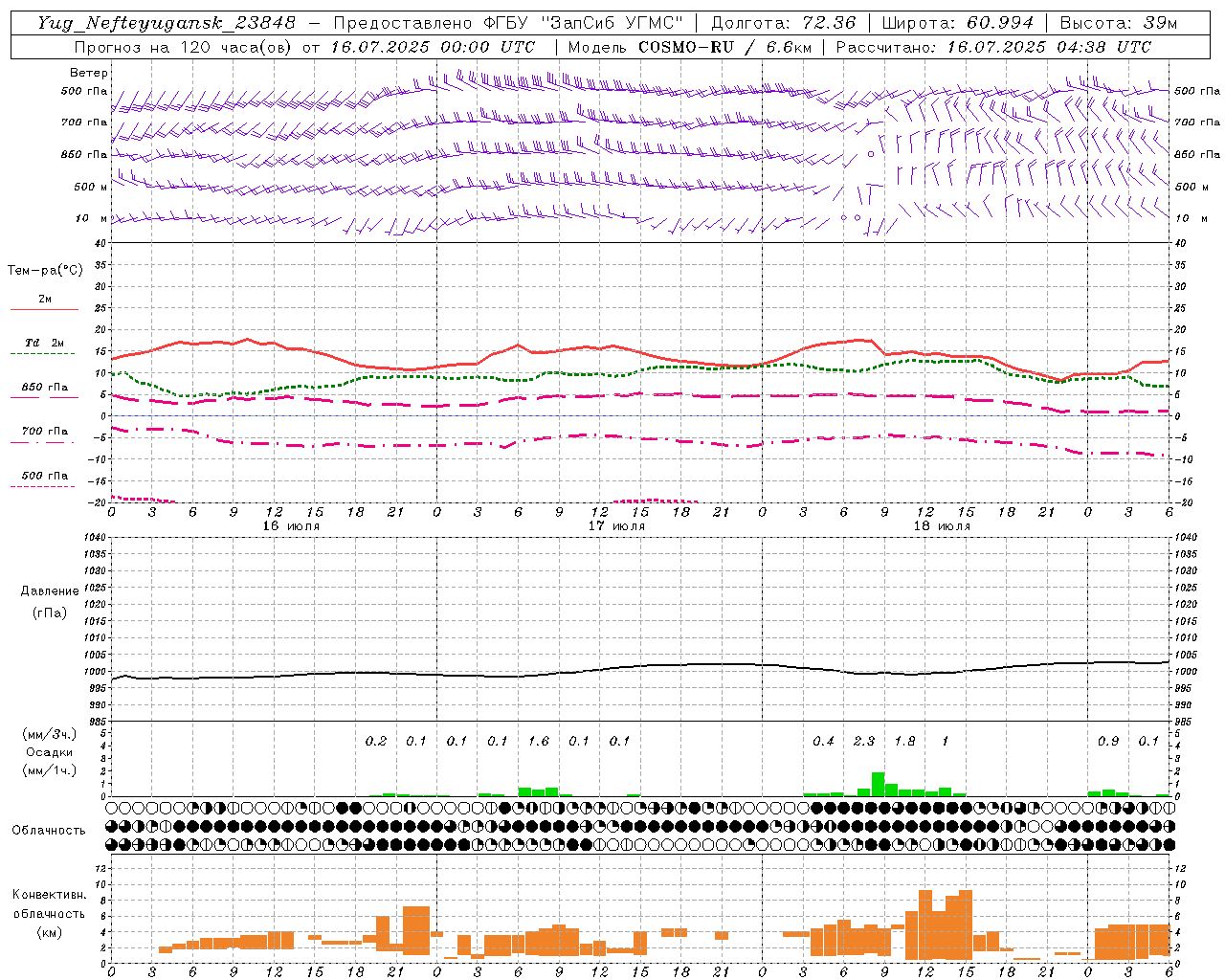This screenshot has width=1225, height=980.
Task: Click the Конвективн. облачность label
Action: pyautogui.click(x=49, y=903)
